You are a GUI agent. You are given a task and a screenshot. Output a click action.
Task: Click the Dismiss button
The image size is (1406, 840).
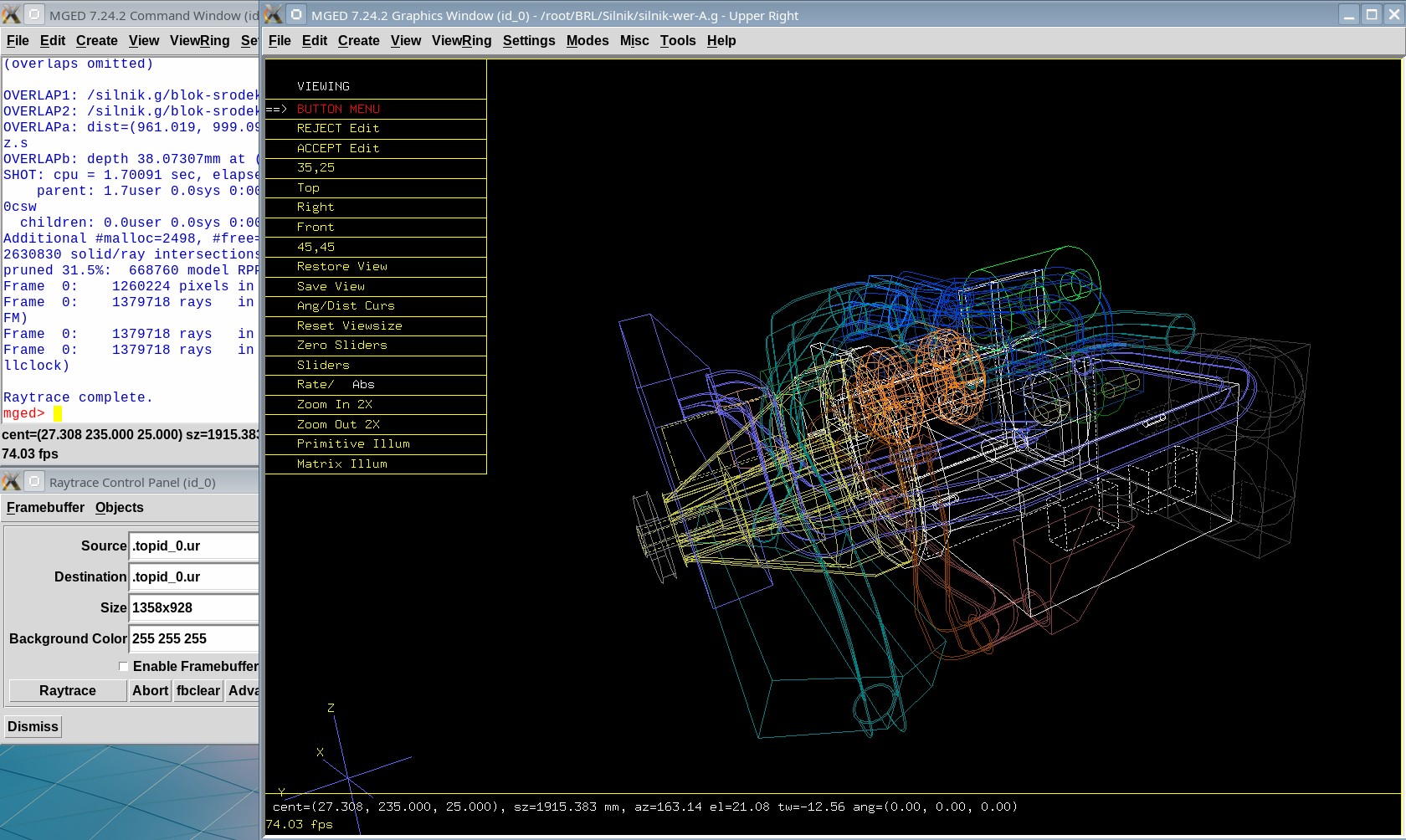(x=33, y=727)
